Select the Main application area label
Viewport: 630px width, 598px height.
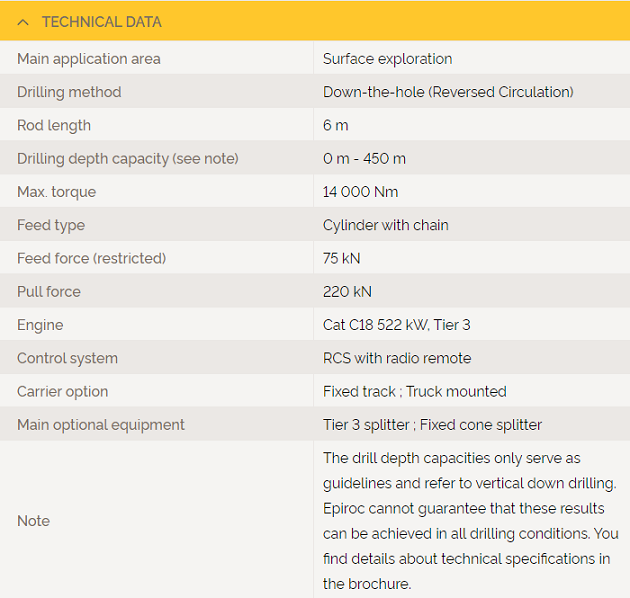point(89,59)
